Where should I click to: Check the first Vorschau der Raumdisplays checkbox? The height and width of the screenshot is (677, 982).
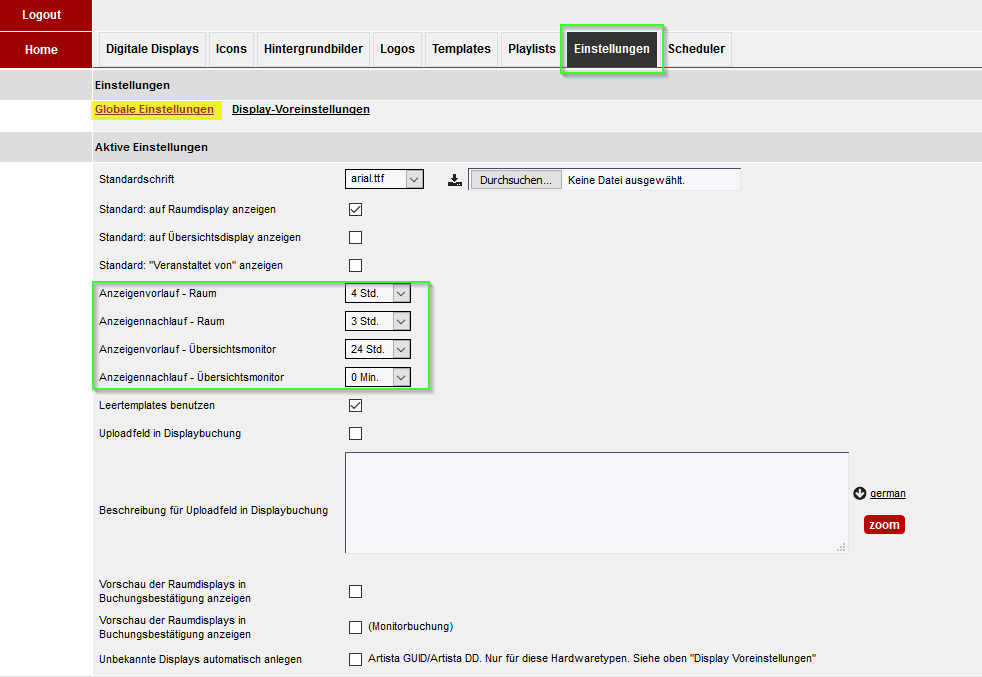[355, 591]
